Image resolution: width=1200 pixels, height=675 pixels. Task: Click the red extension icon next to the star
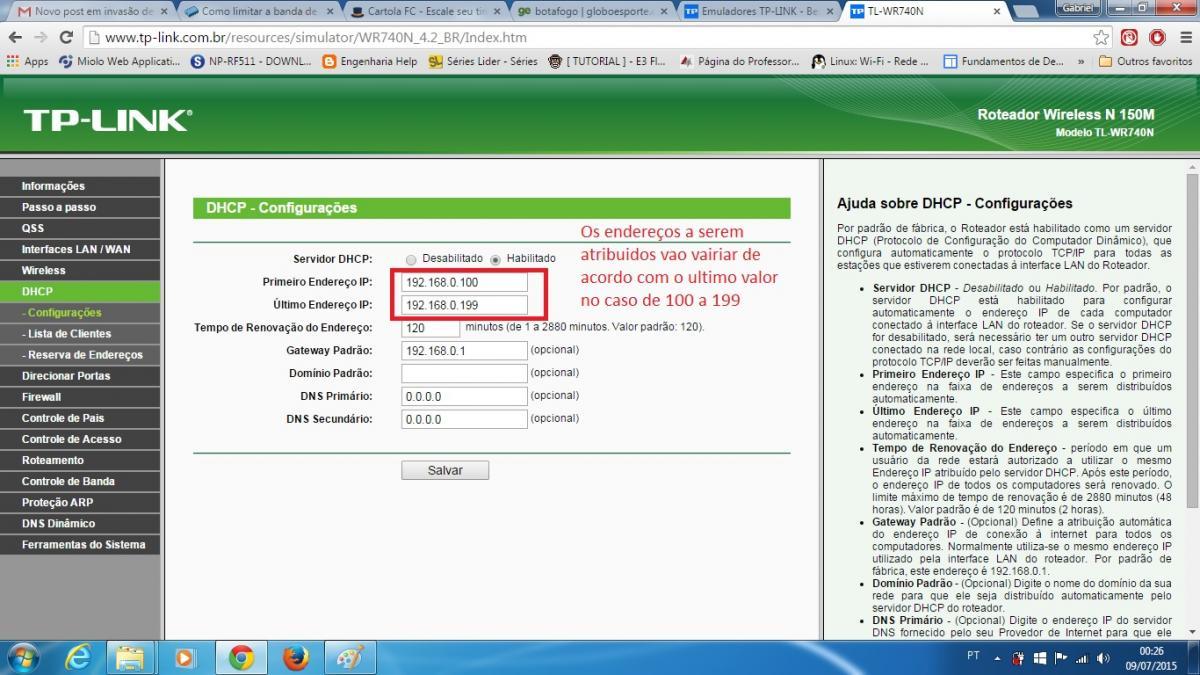pos(1129,37)
